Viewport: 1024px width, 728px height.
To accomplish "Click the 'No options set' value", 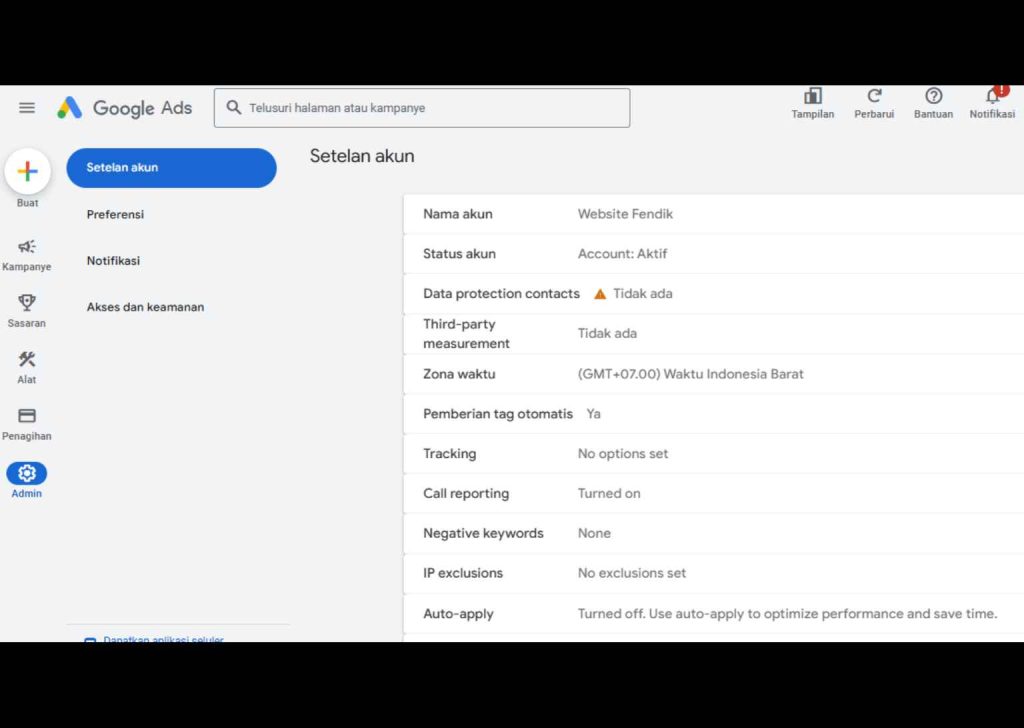I will 623,454.
